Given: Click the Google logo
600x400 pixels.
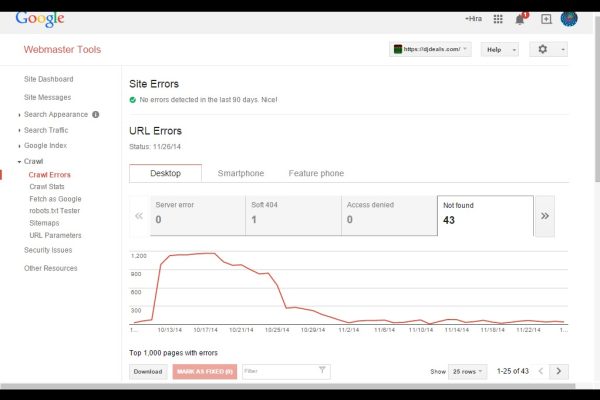Looking at the screenshot, I should [40, 19].
